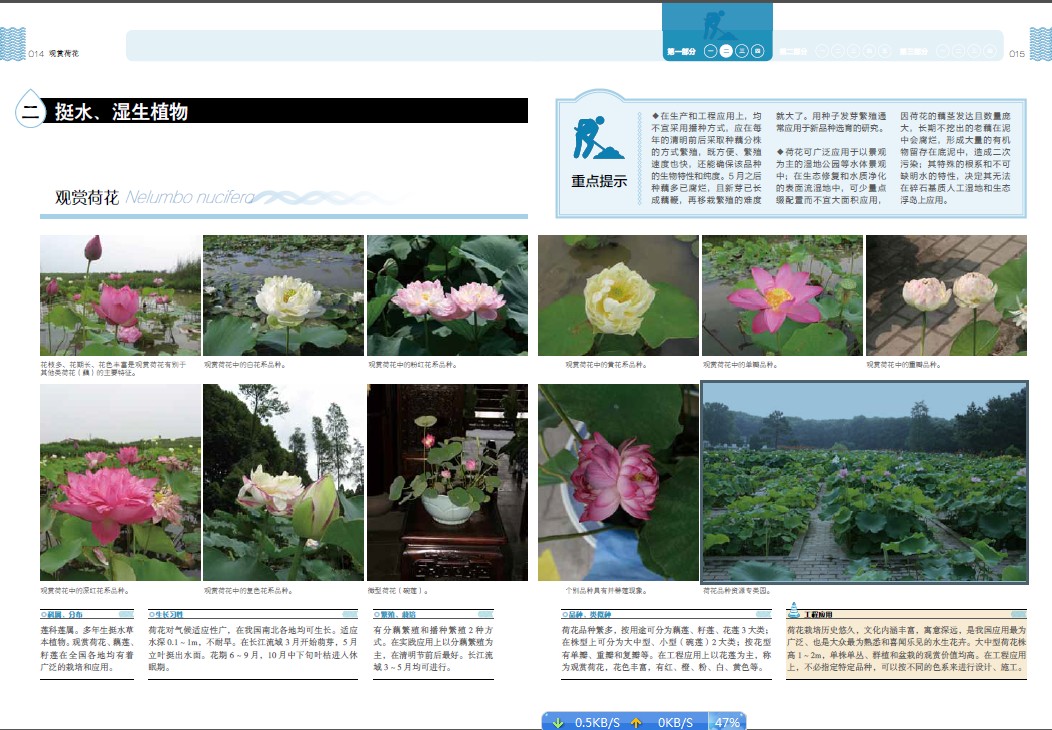Screen dimensions: 1052x730
Task: Click the 挺水、湿生植物 section heading
Action: pos(121,111)
